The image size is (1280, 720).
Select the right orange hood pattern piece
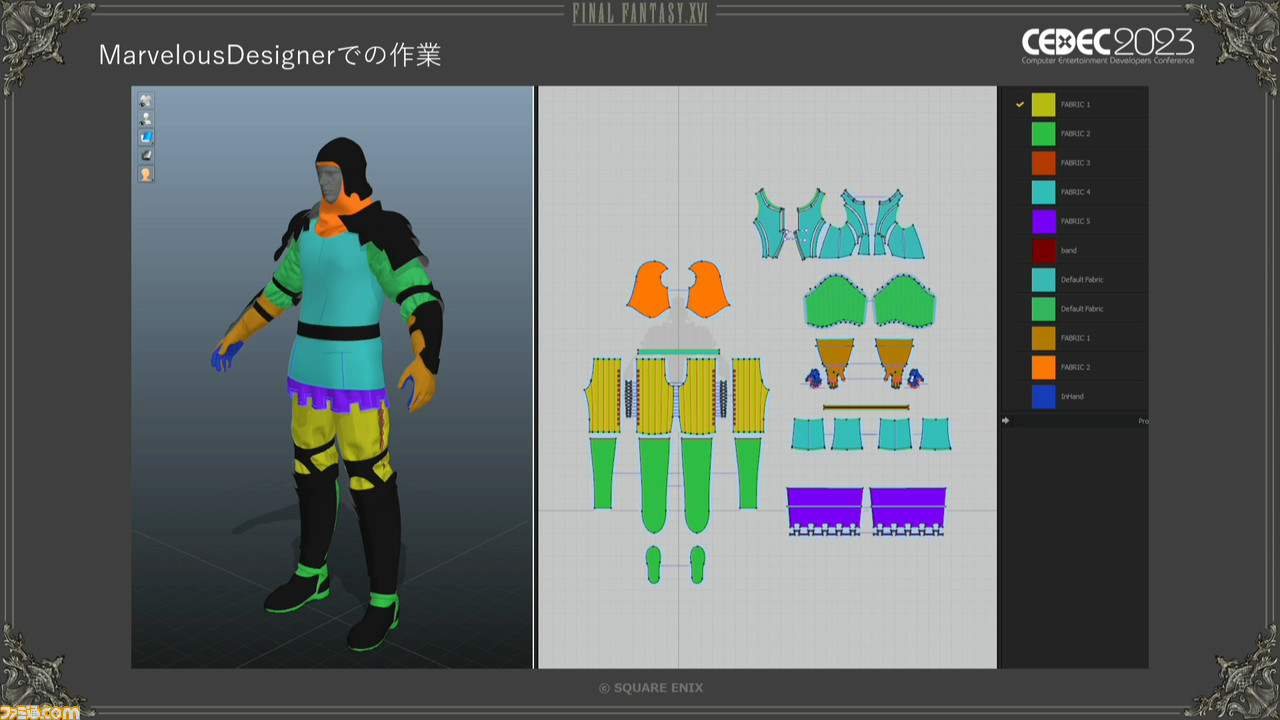[x=708, y=289]
